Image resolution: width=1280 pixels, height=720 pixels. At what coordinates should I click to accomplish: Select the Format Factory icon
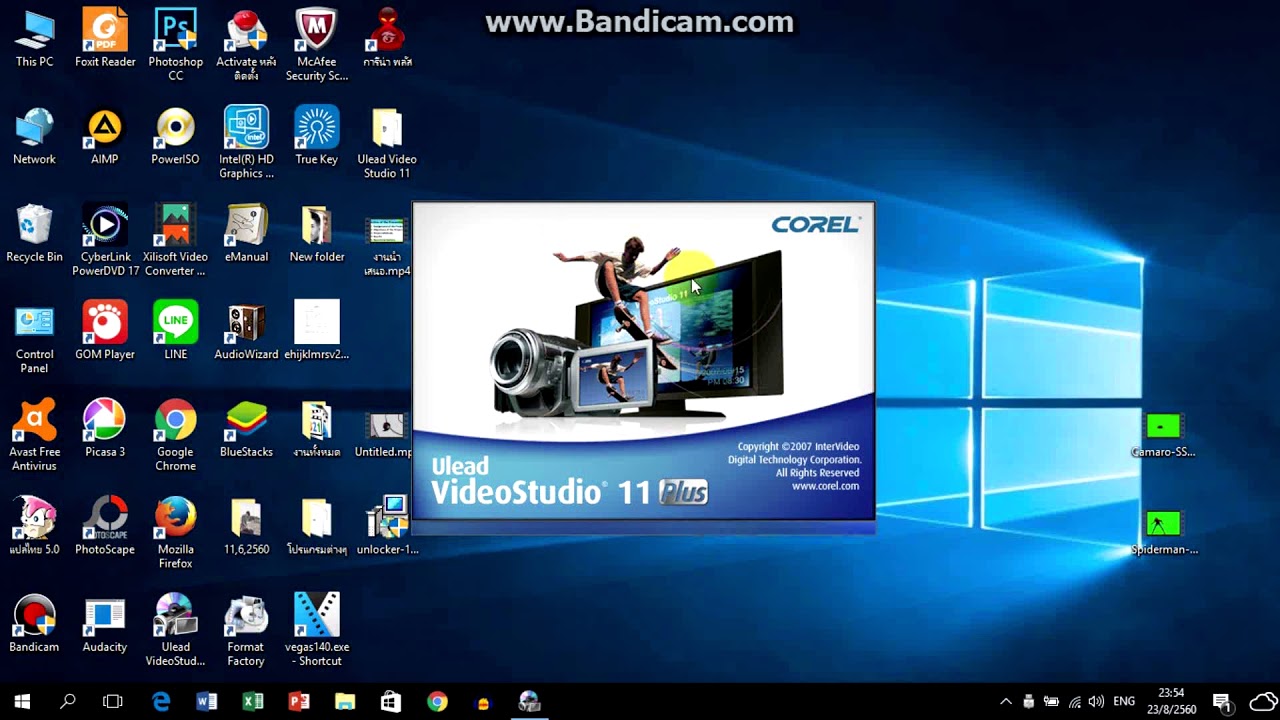click(x=246, y=630)
